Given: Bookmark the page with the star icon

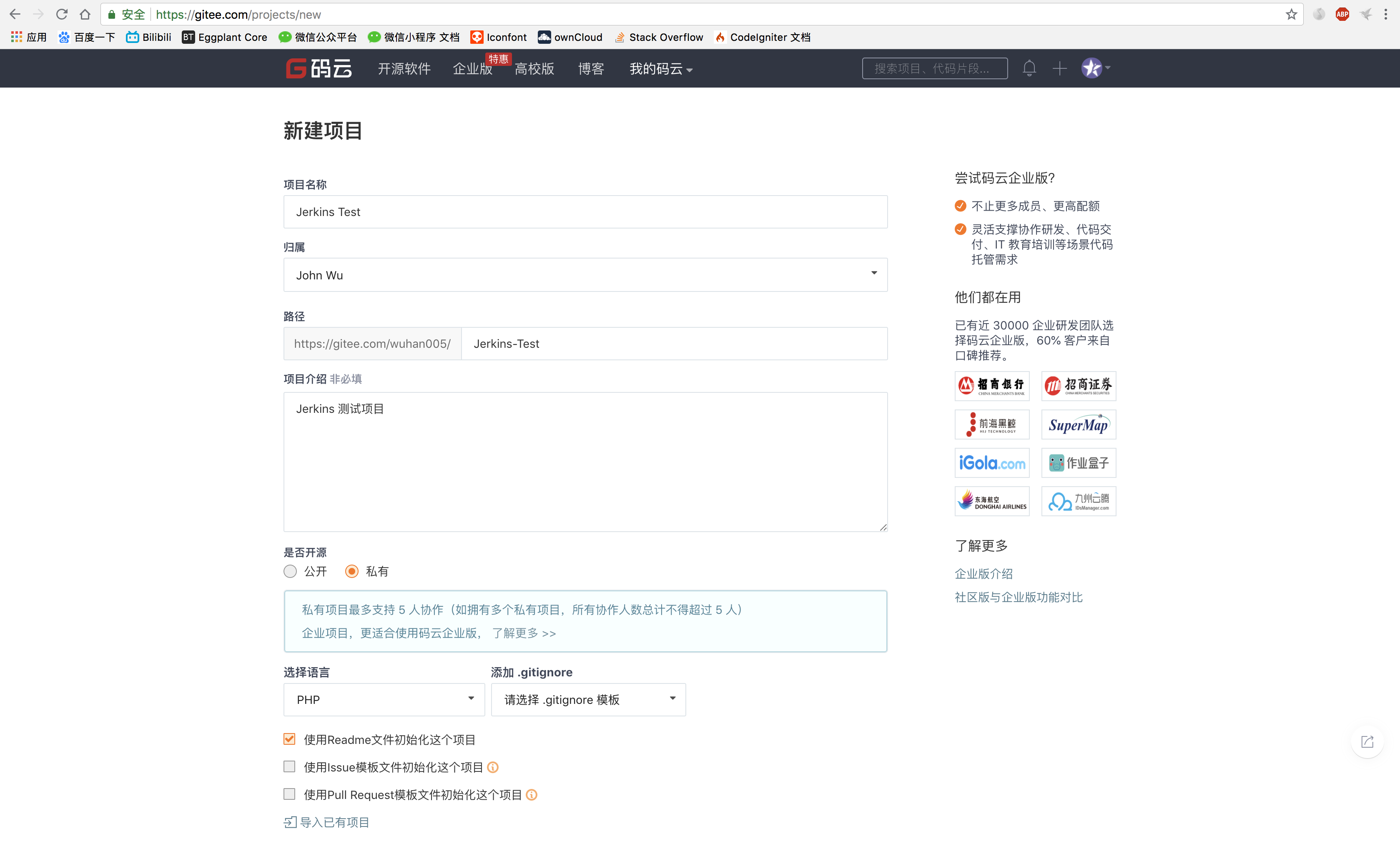Looking at the screenshot, I should pyautogui.click(x=1291, y=14).
